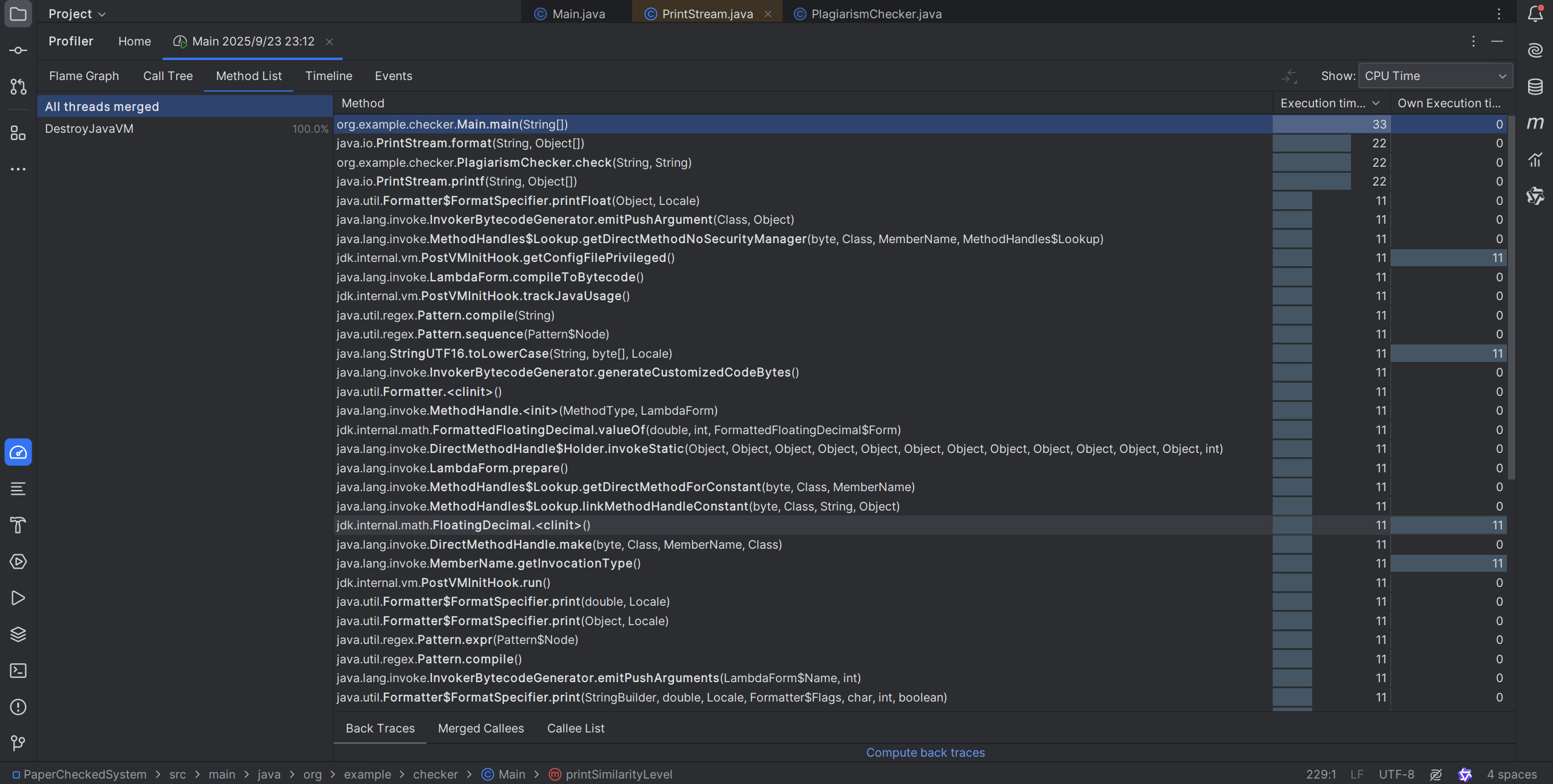
Task: Toggle the diff/compare snapshots icon near Show
Action: (x=1289, y=76)
